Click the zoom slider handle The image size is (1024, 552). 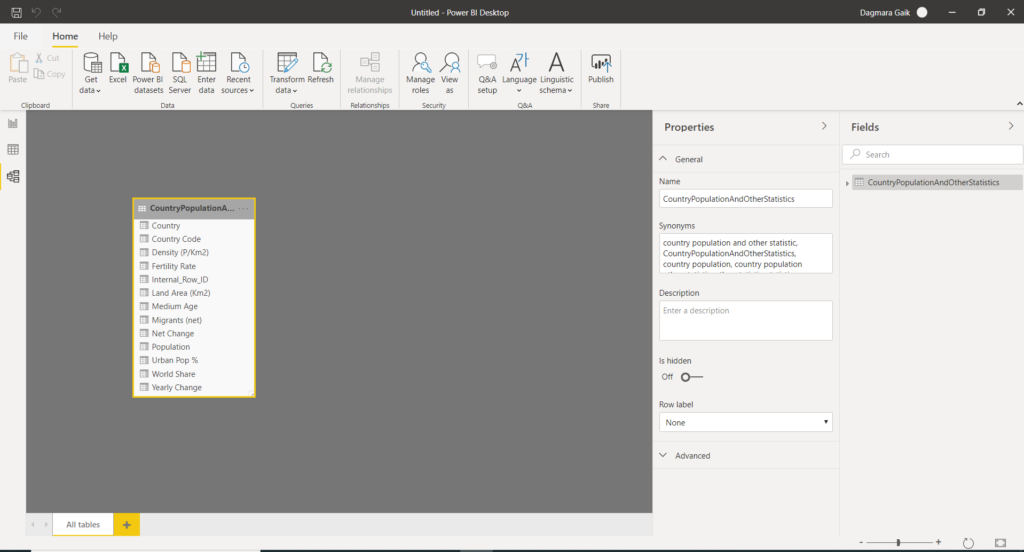899,542
